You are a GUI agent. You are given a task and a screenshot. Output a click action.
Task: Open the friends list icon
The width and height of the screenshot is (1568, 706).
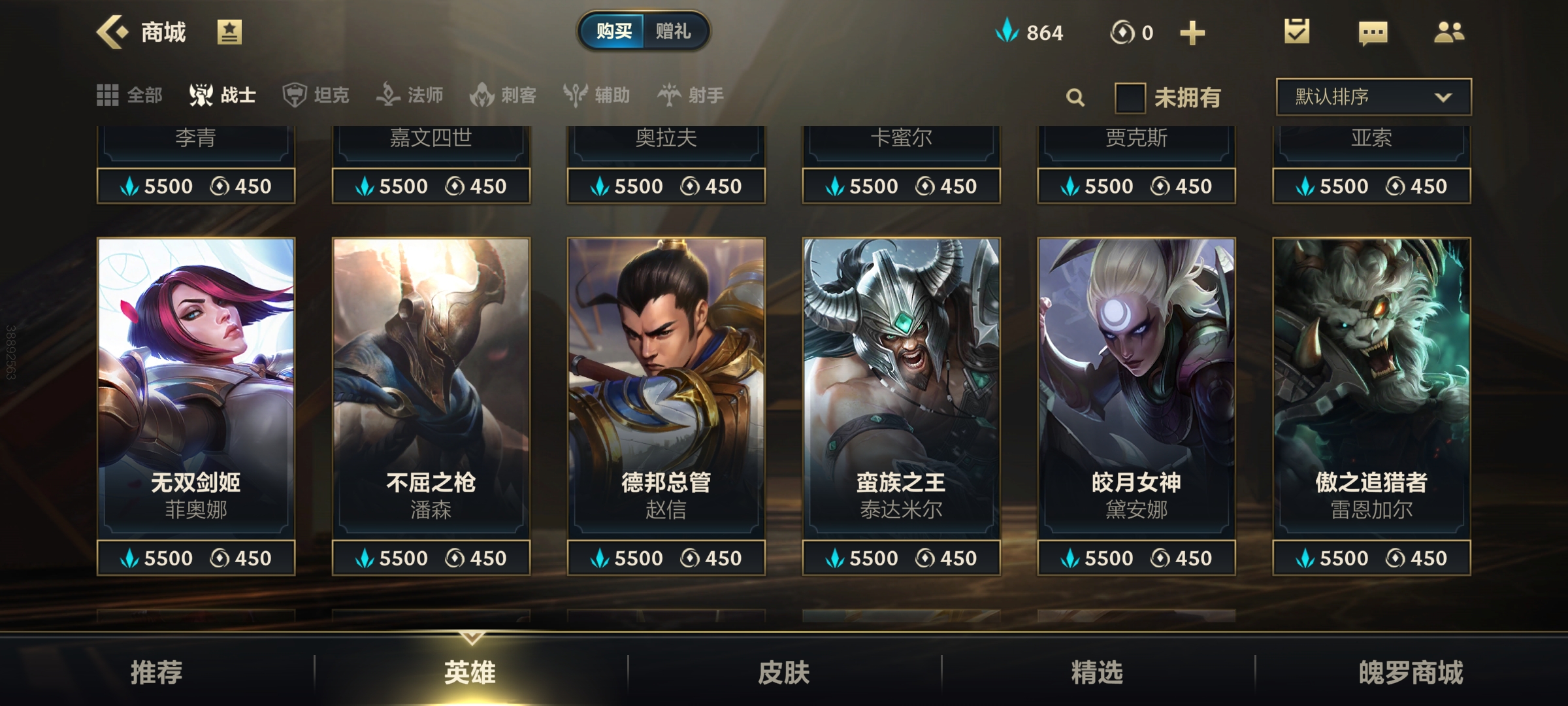(x=1448, y=32)
